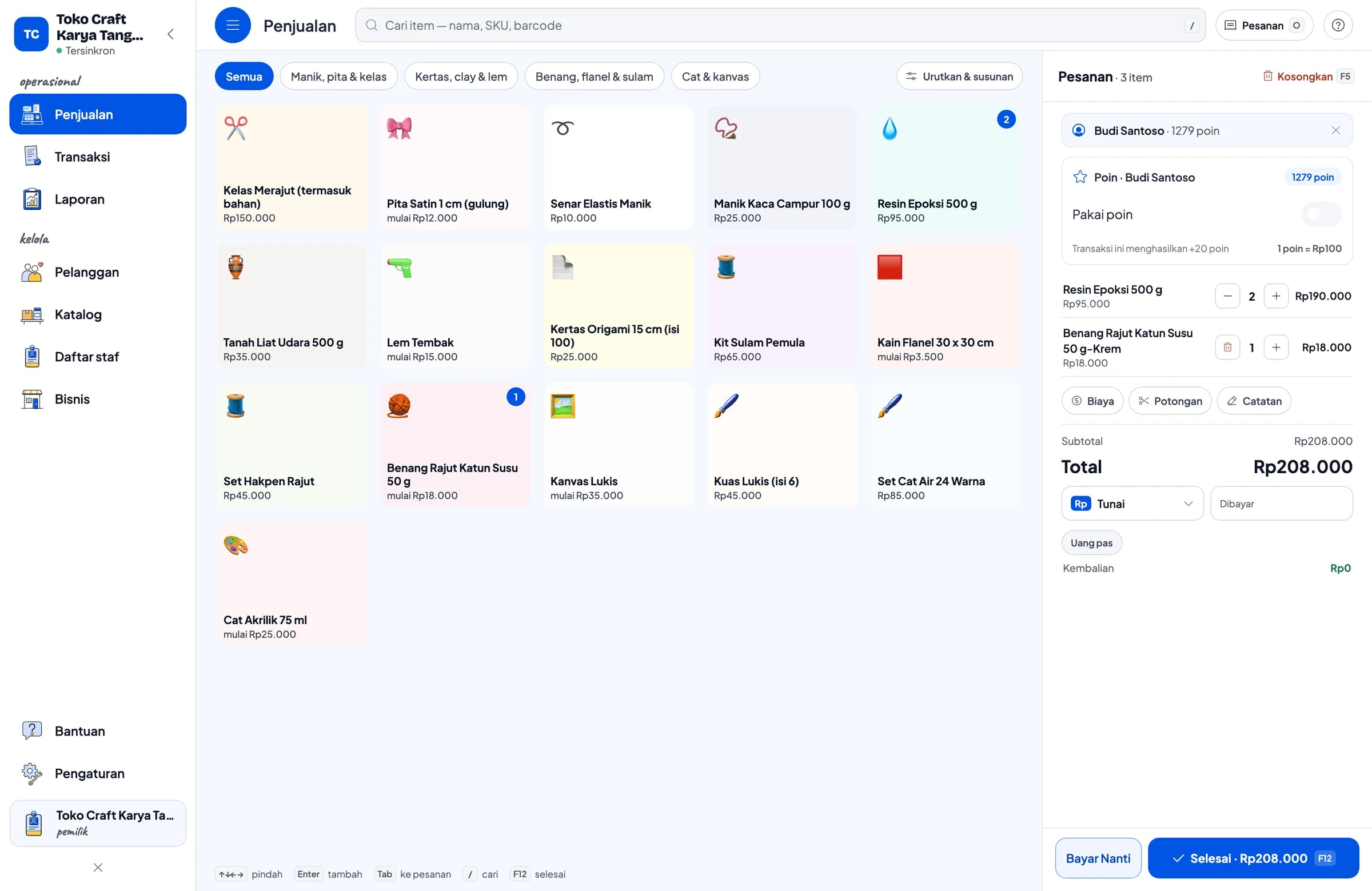Image resolution: width=1372 pixels, height=891 pixels.
Task: Filter by Kertas, clay & lem
Action: [x=461, y=76]
